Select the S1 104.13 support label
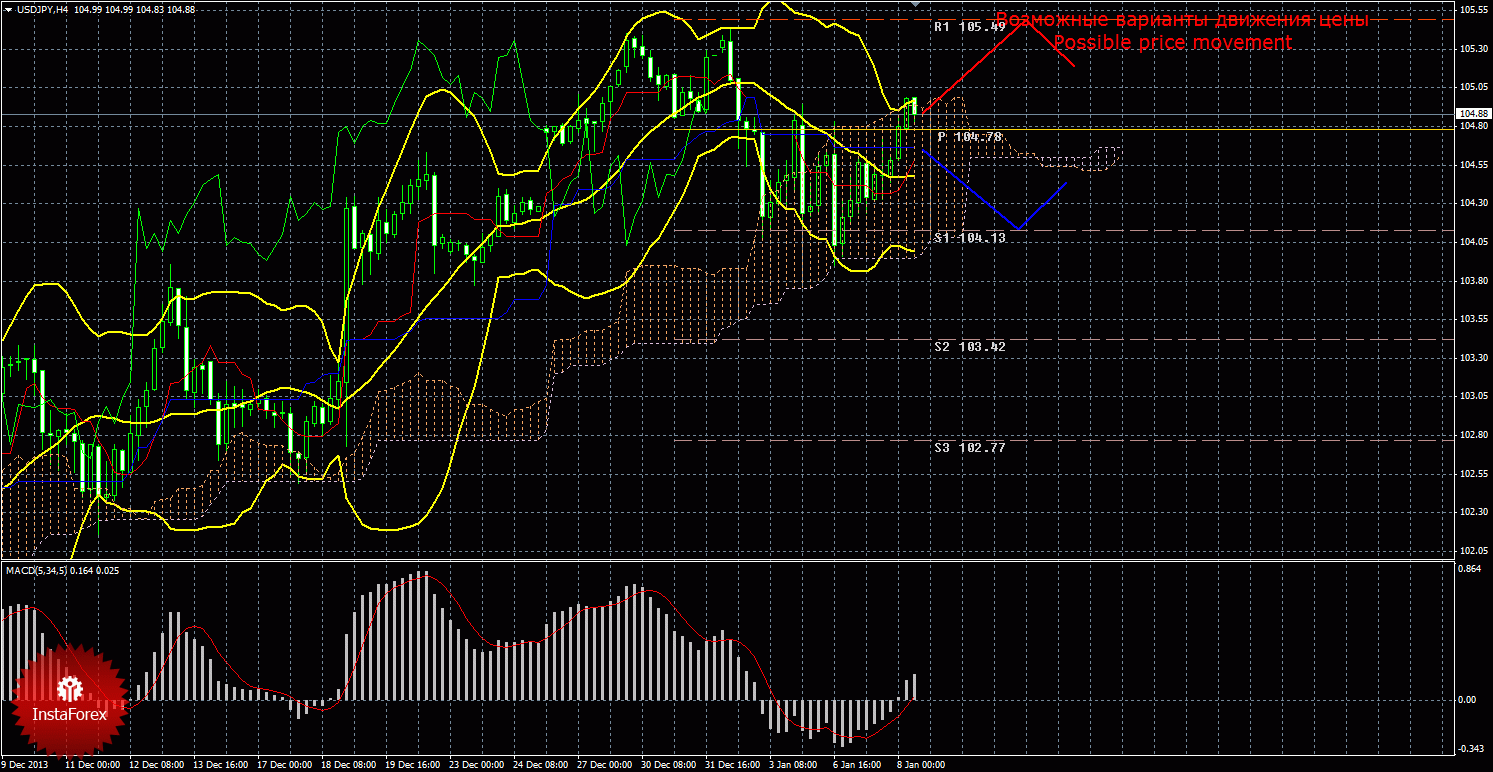1493x772 pixels. pos(969,238)
